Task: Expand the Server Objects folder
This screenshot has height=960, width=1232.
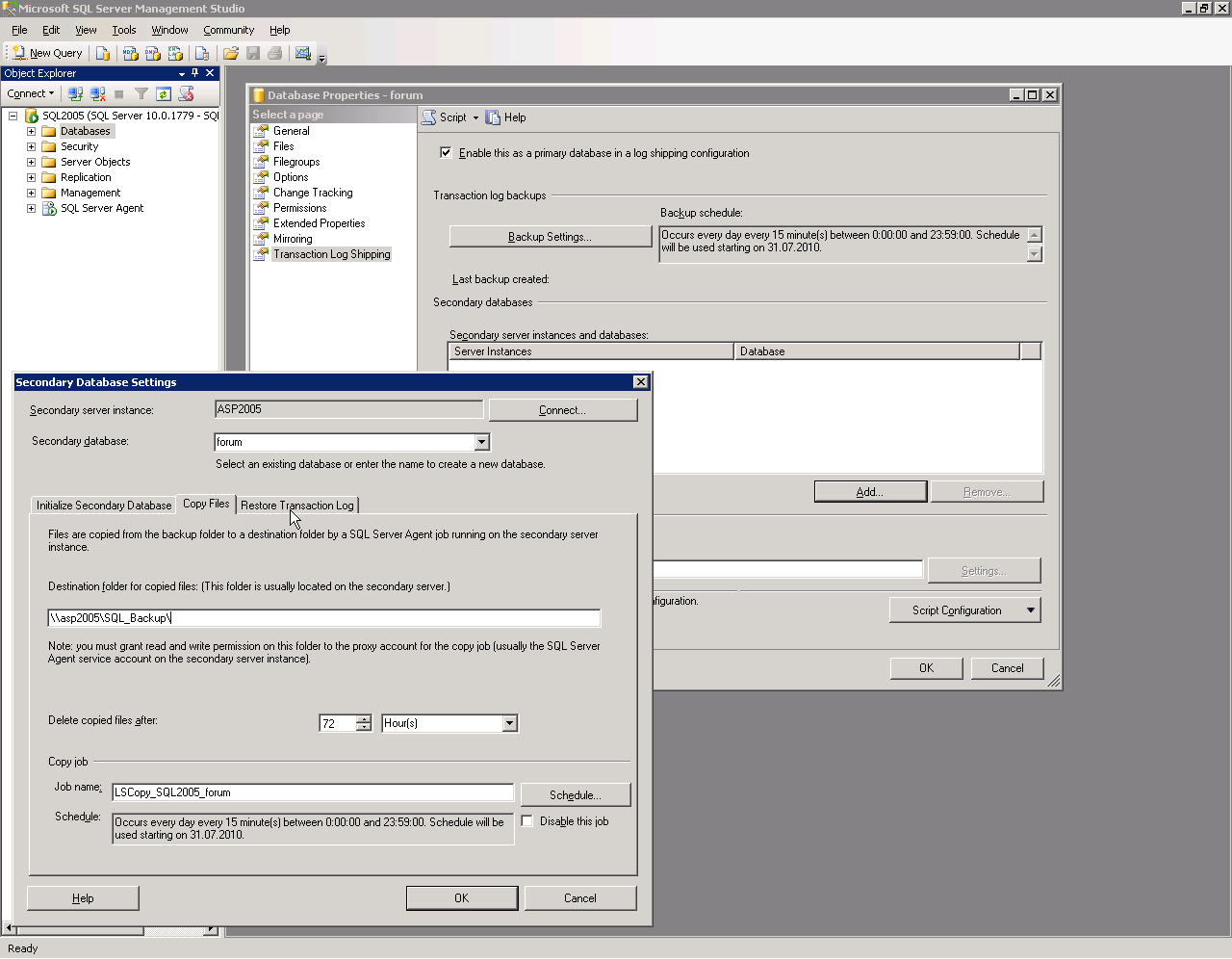Action: (x=31, y=162)
